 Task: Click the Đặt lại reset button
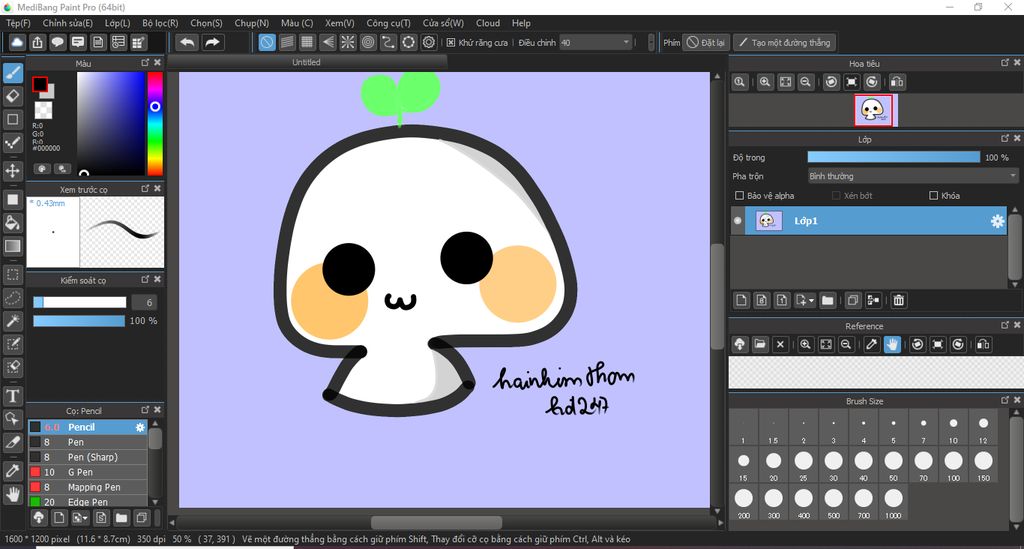coord(705,42)
